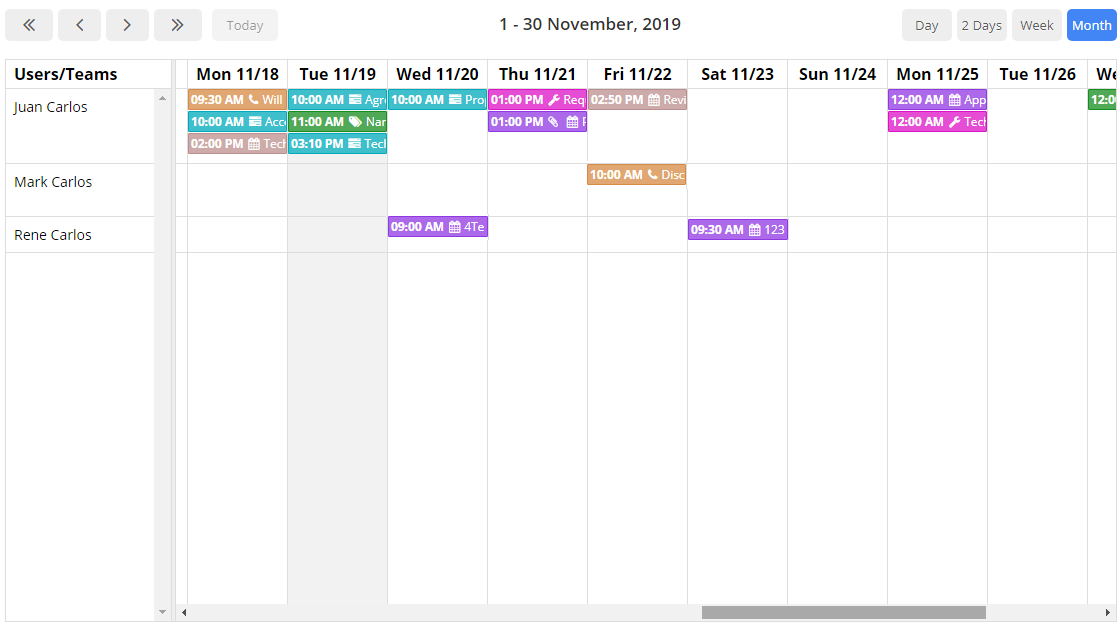The width and height of the screenshot is (1120, 628).
Task: Click the users list scroll-down arrow
Action: (163, 611)
